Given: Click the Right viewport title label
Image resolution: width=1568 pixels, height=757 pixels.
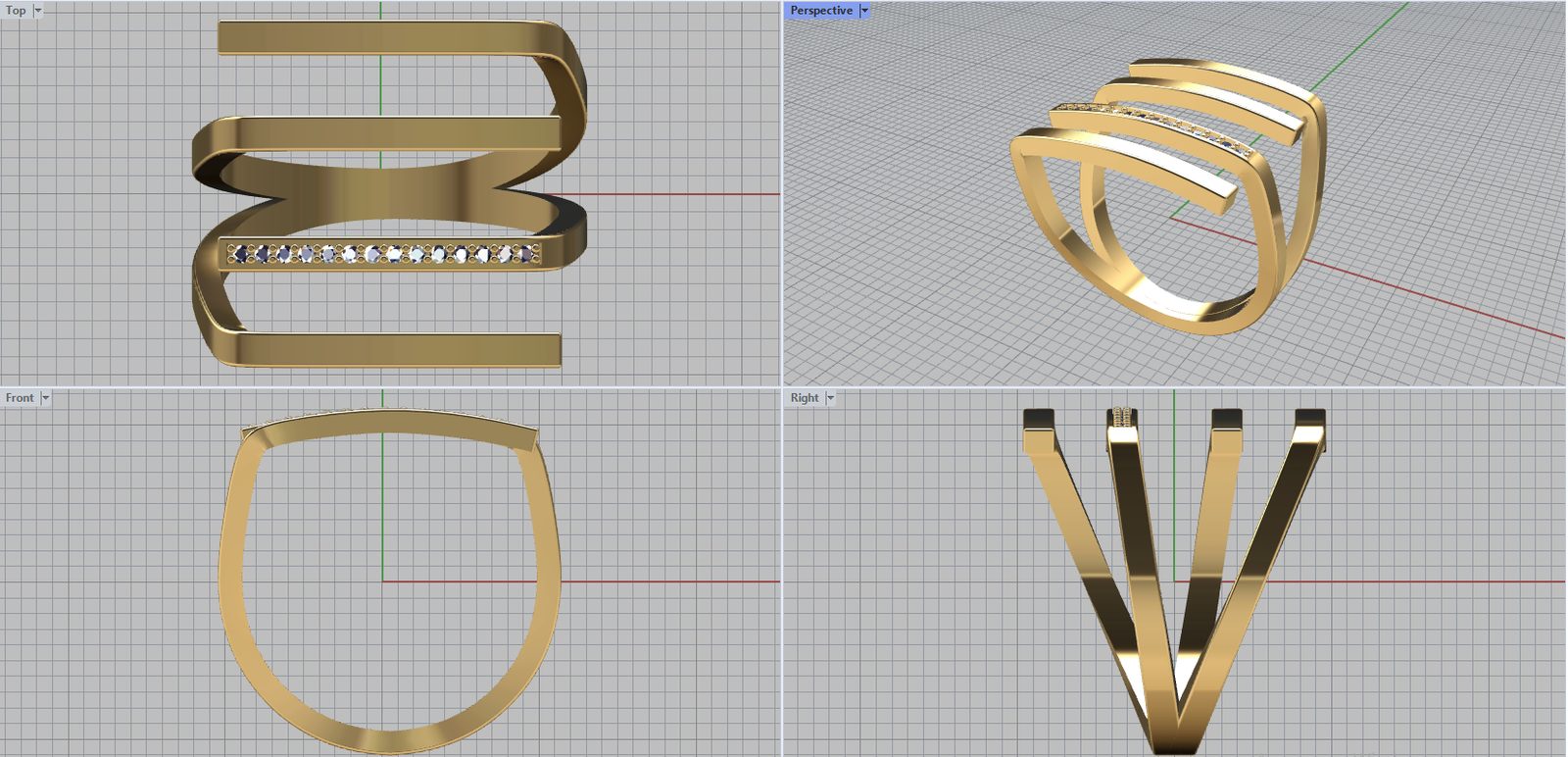Looking at the screenshot, I should [804, 398].
